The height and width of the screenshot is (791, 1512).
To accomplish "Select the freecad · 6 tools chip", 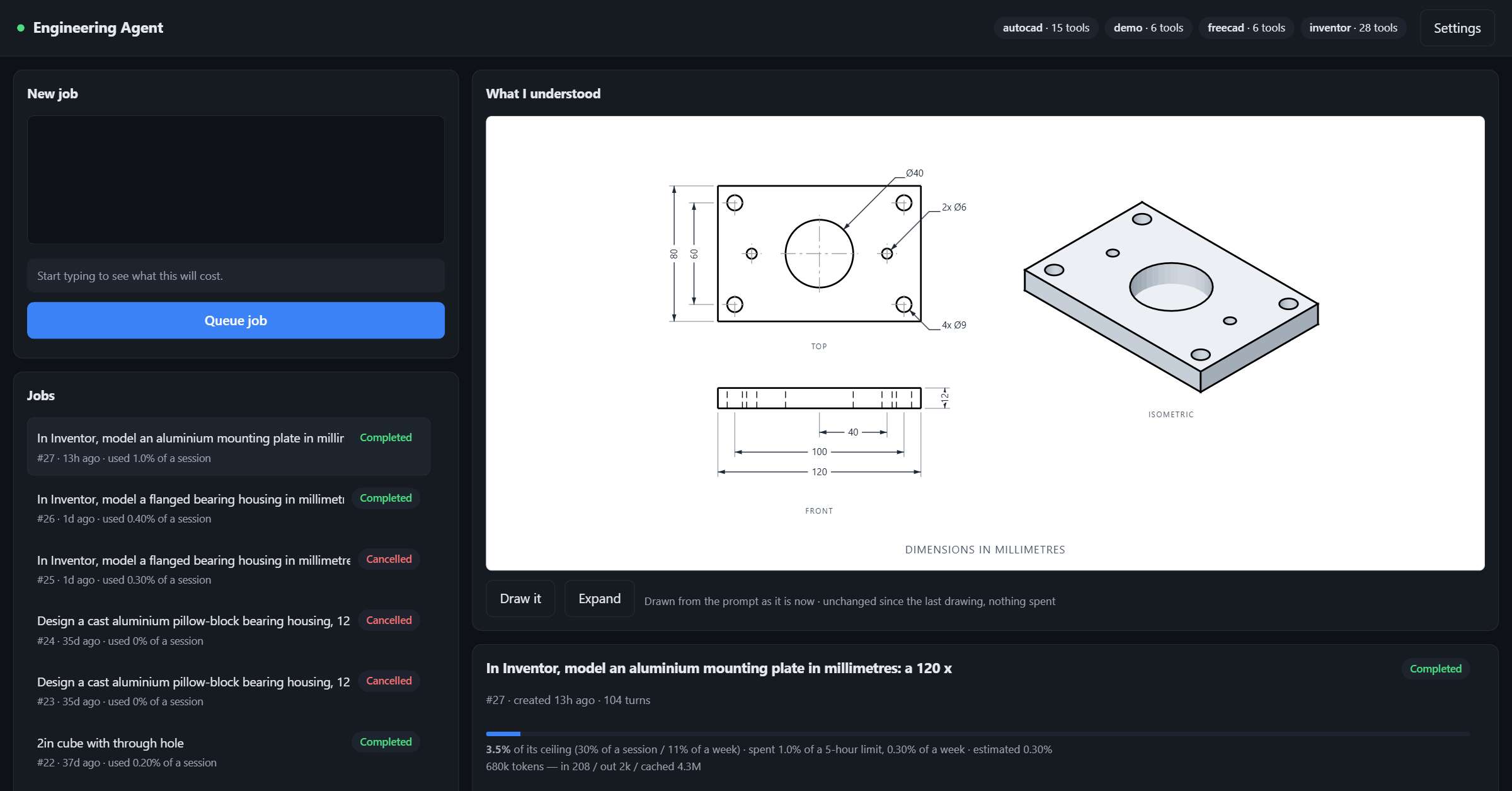I will point(1246,28).
